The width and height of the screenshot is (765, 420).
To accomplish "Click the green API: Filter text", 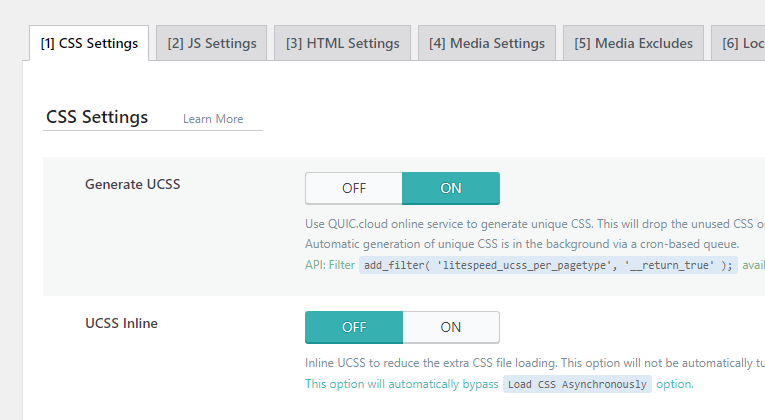I will tap(330, 265).
